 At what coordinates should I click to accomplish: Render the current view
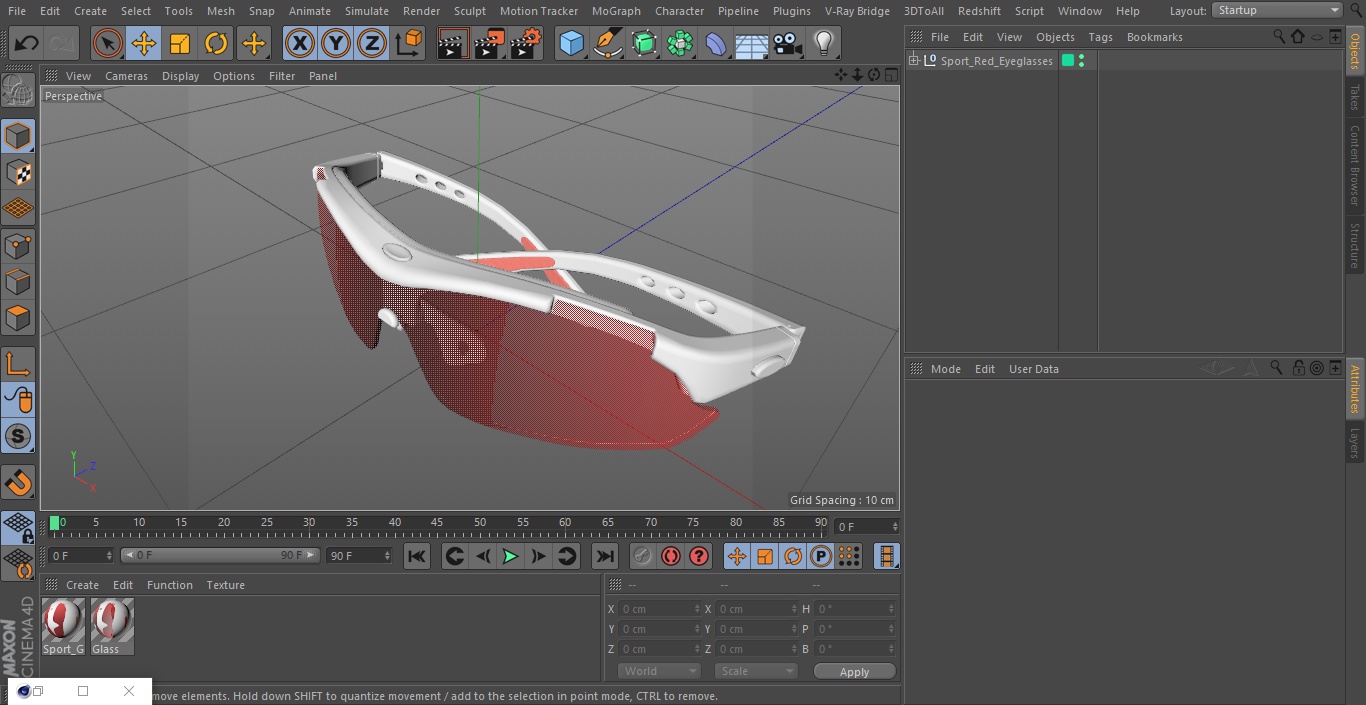pyautogui.click(x=453, y=44)
